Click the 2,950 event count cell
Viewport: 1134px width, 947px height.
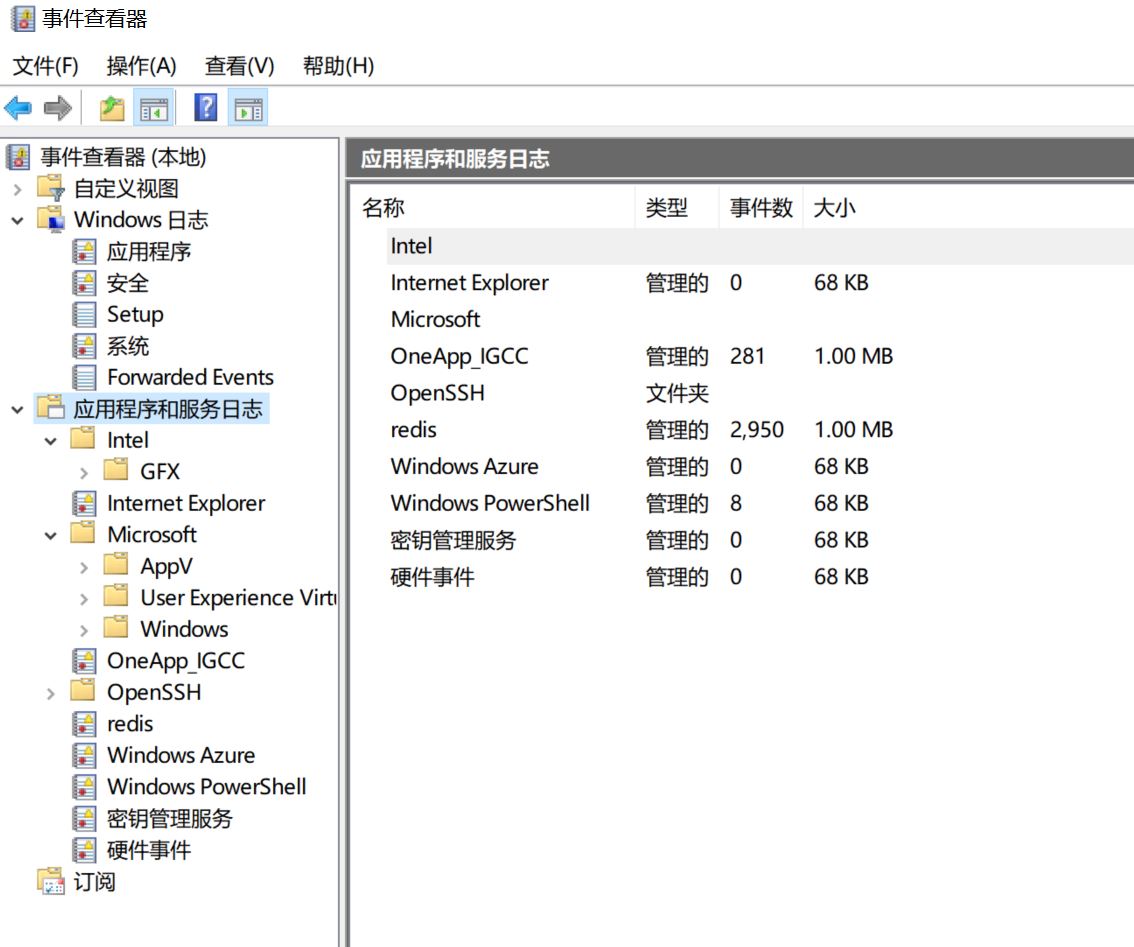[756, 430]
